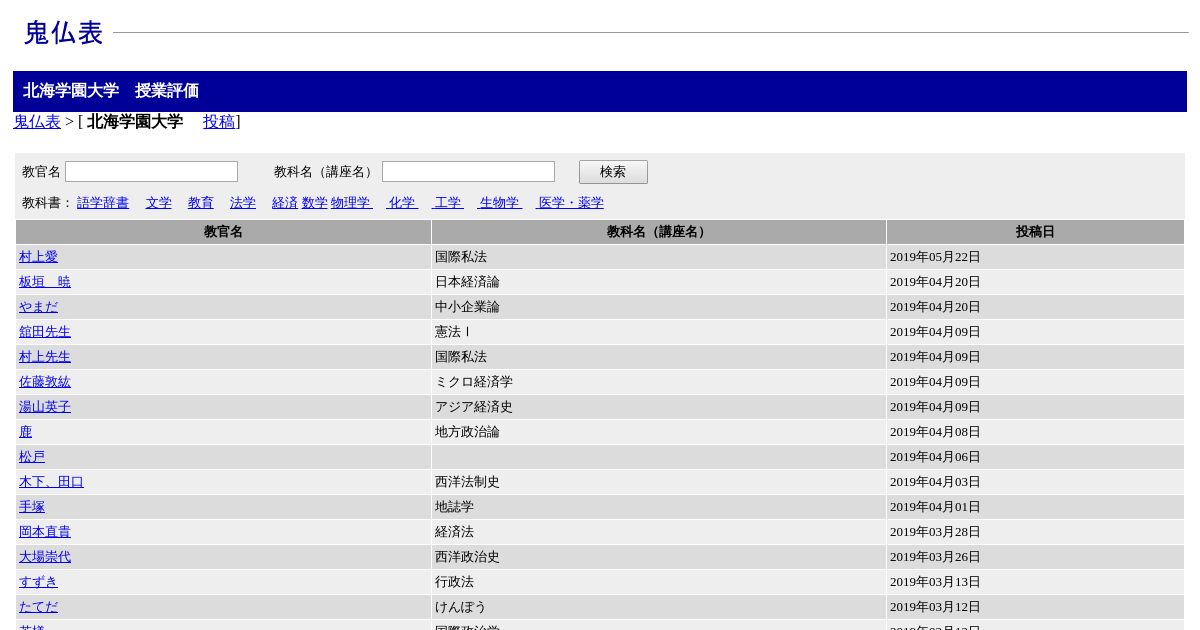Open instructor 松戸's link

pos(32,457)
